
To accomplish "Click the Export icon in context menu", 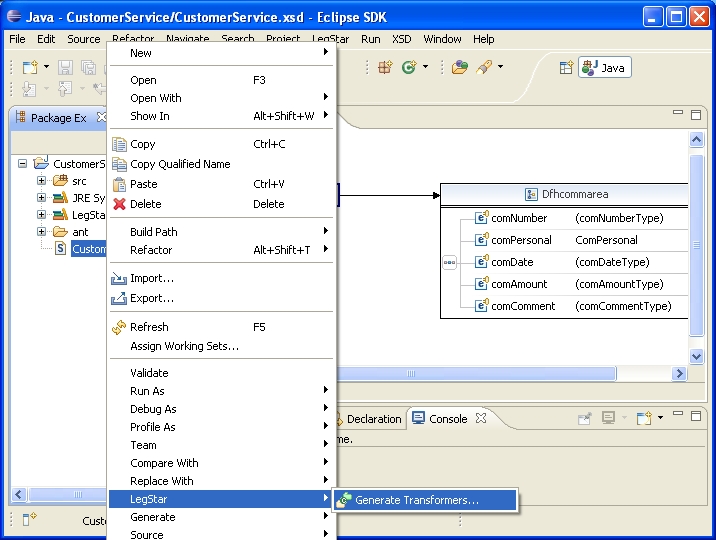I will [x=119, y=298].
